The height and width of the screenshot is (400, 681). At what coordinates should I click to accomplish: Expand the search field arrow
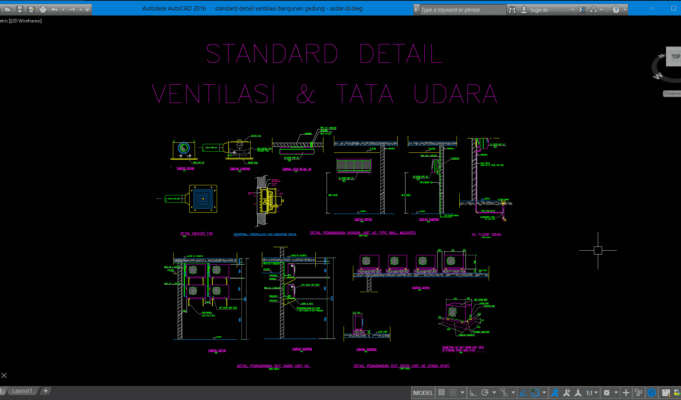[x=416, y=10]
